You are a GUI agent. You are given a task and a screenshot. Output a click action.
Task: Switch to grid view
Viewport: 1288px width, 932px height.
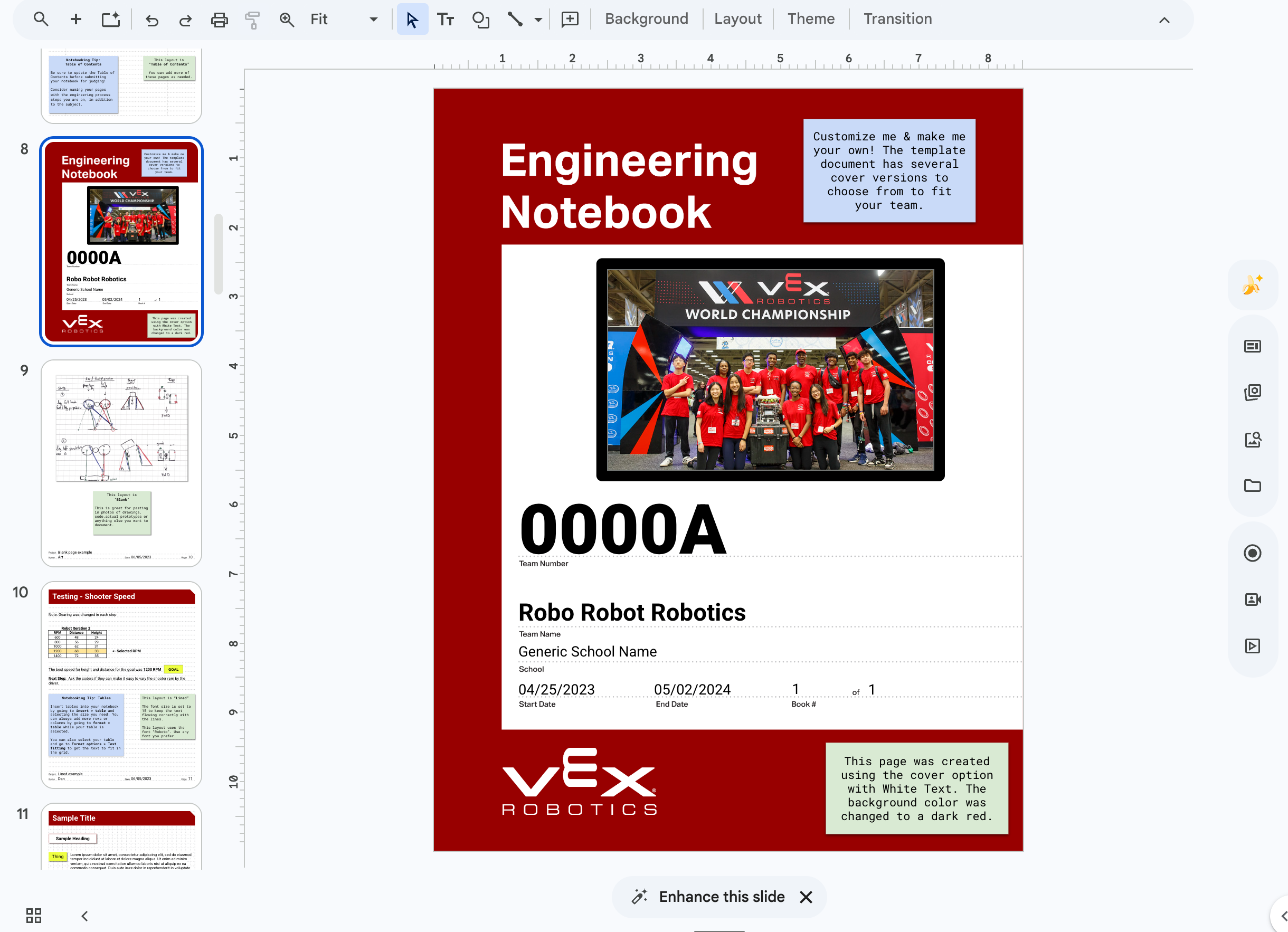[33, 915]
